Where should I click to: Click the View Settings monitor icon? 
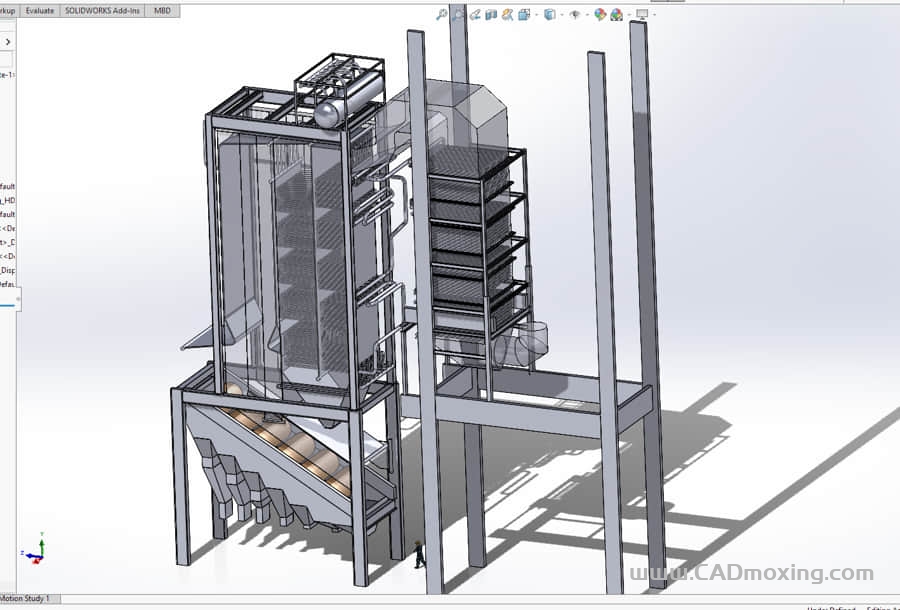641,14
